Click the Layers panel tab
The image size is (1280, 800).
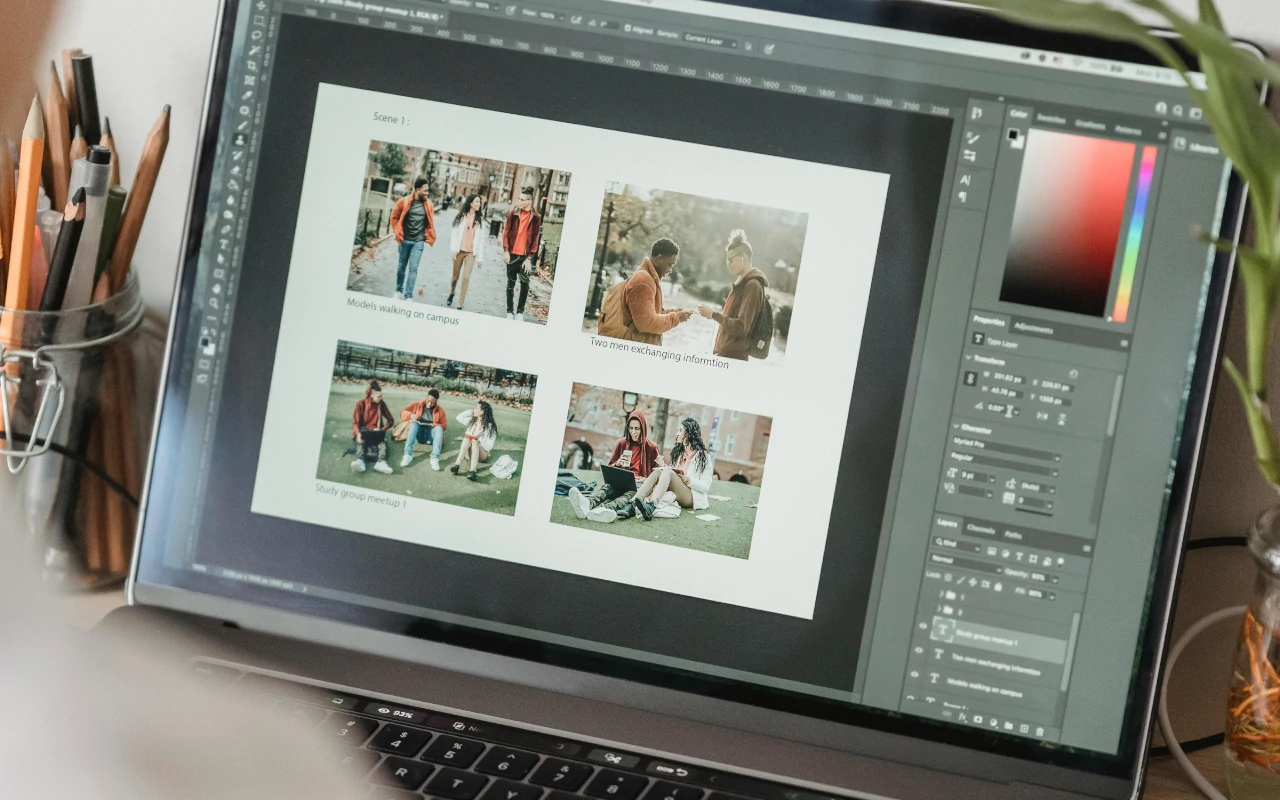[x=947, y=523]
